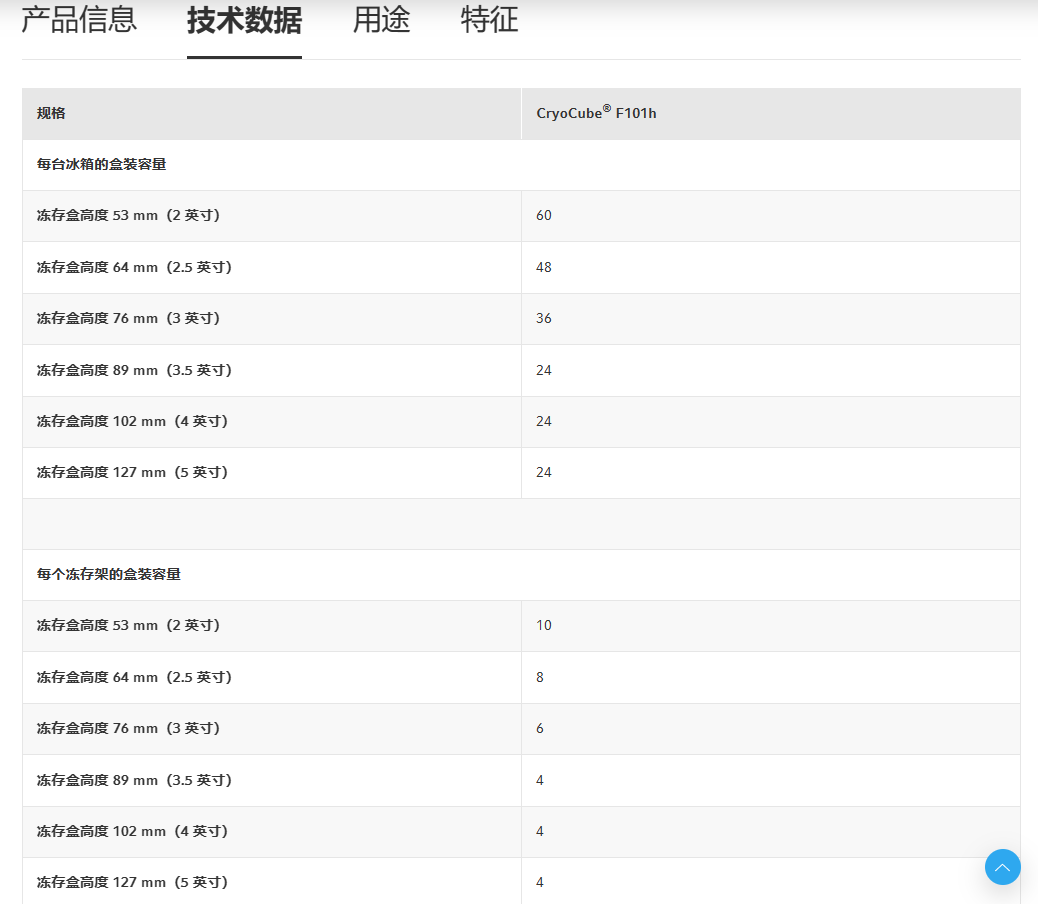
Task: Click the value 10 cell
Action: (x=771, y=625)
